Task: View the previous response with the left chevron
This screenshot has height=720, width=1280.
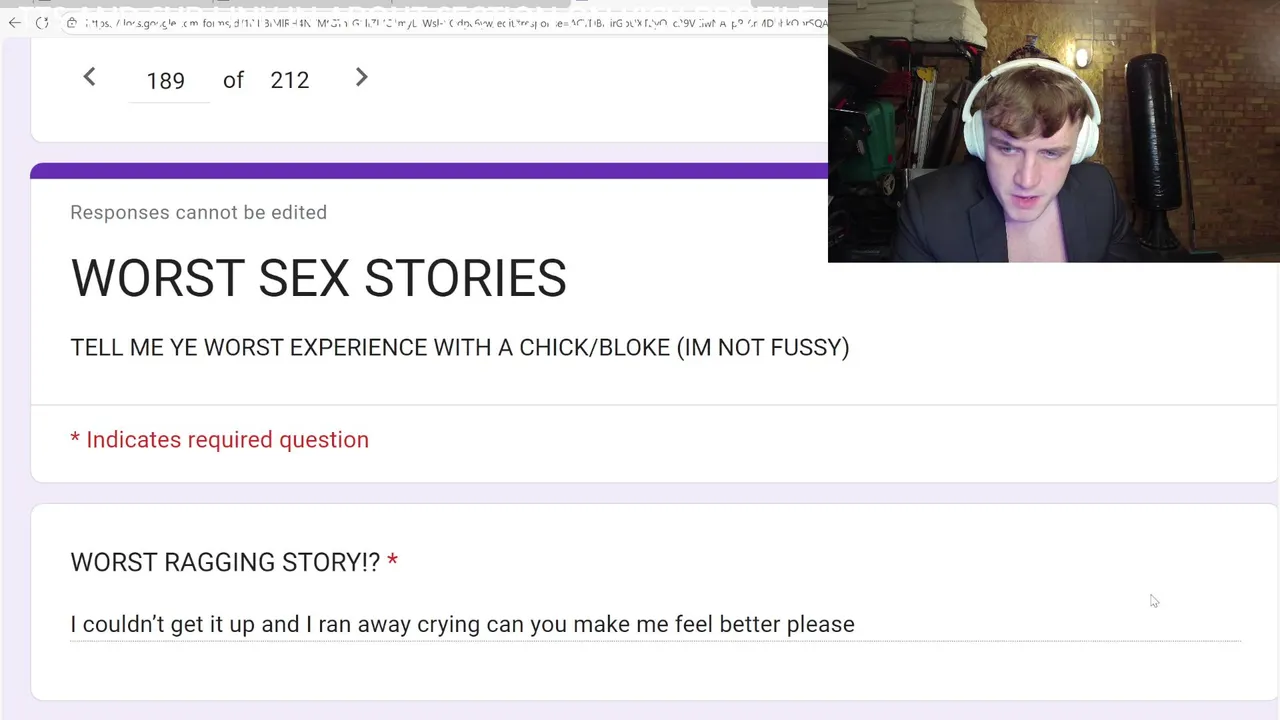Action: [89, 77]
